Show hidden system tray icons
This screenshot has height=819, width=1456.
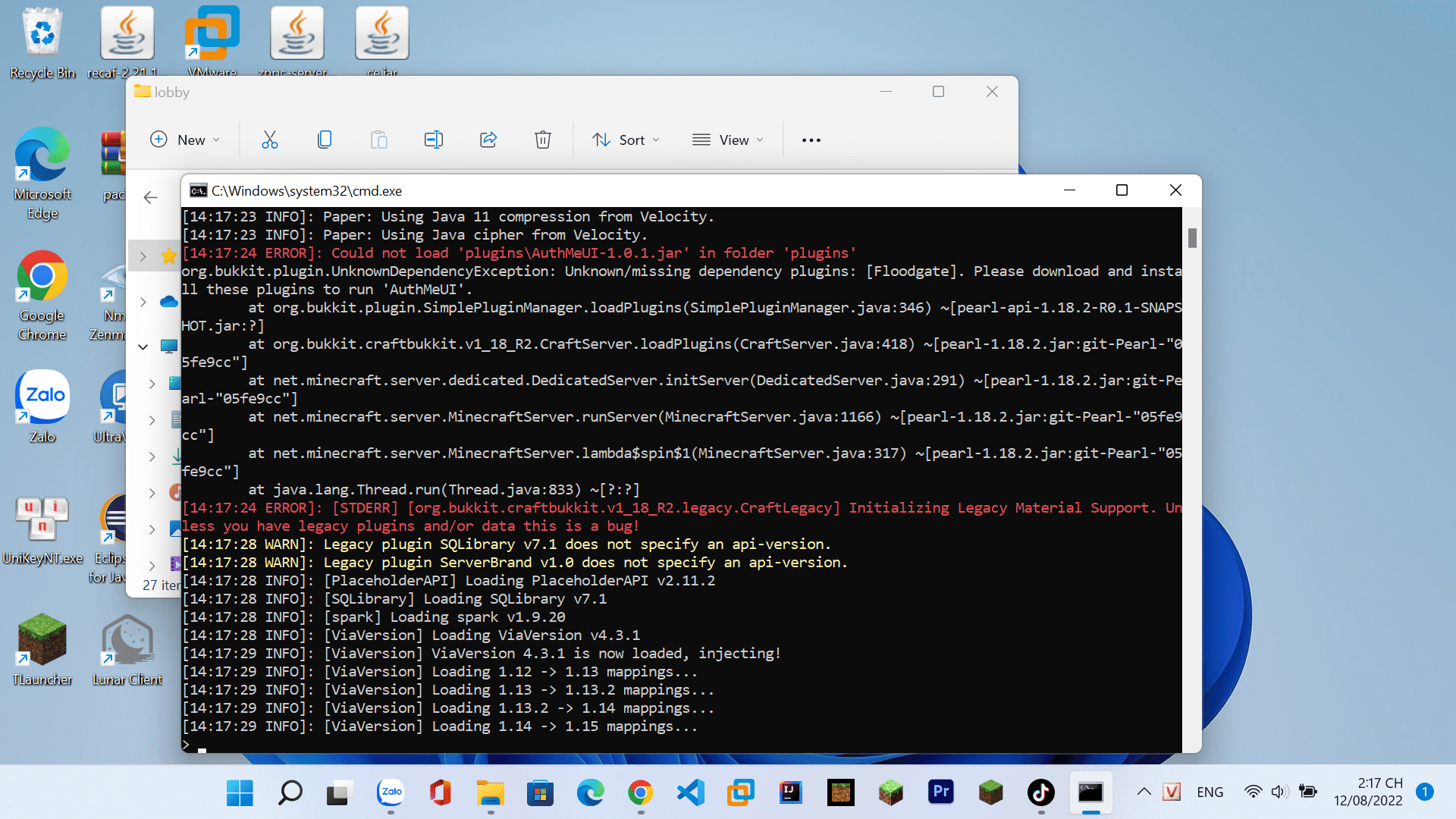1144,792
